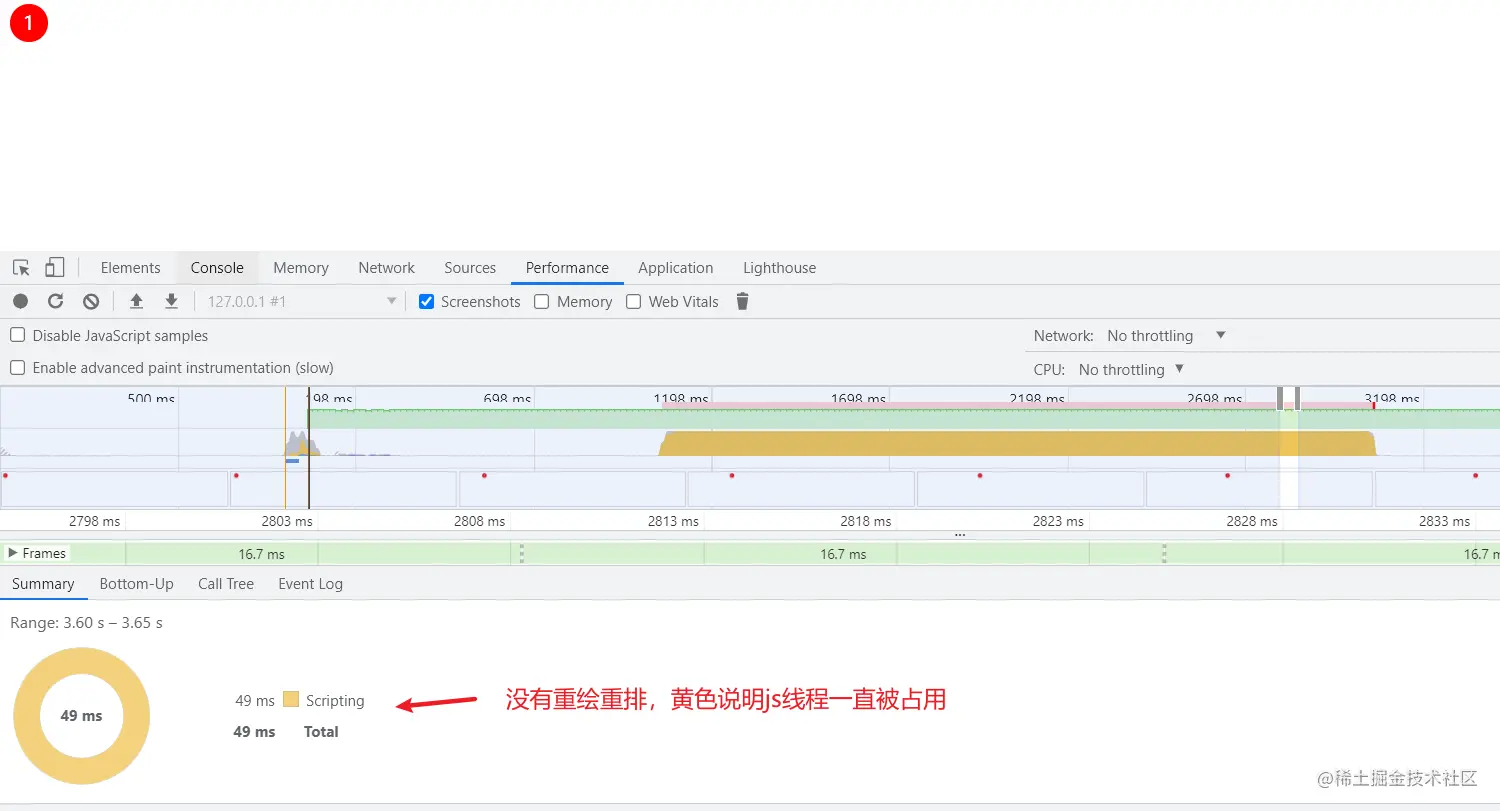Click the Total row label
The width and height of the screenshot is (1500, 811).
coord(321,732)
